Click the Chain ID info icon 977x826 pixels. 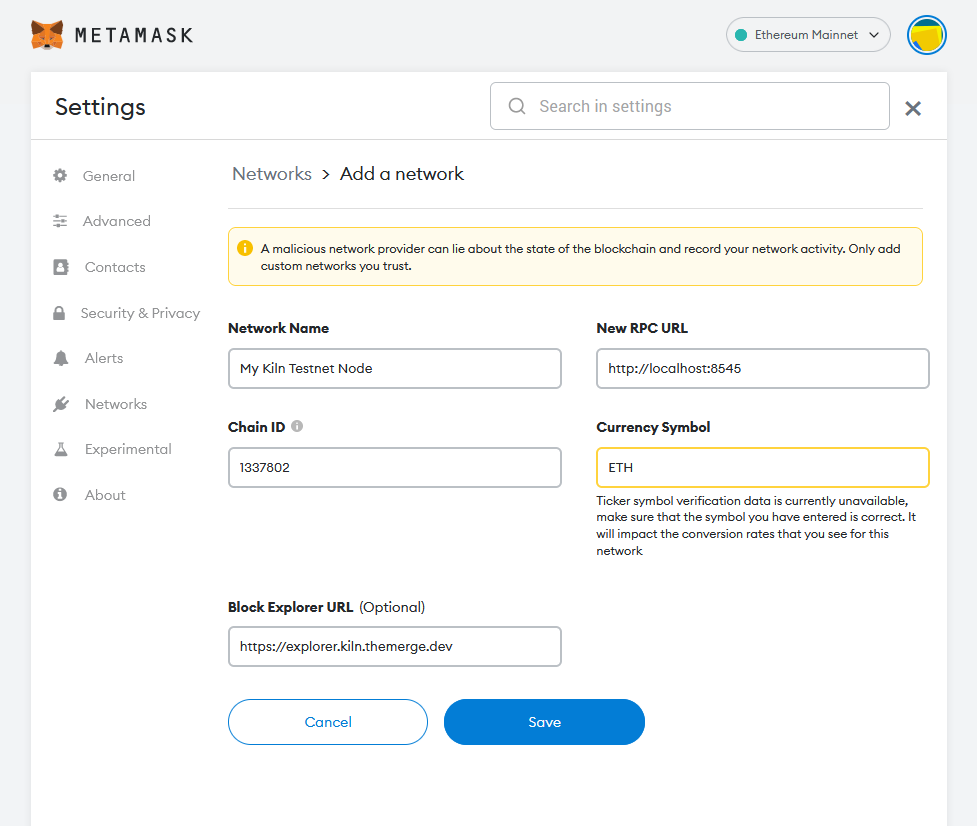297,426
